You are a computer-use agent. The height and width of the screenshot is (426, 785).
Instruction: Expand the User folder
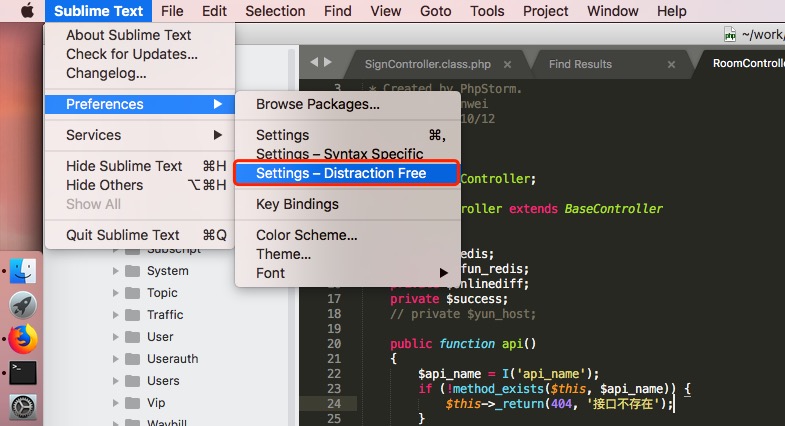(115, 337)
